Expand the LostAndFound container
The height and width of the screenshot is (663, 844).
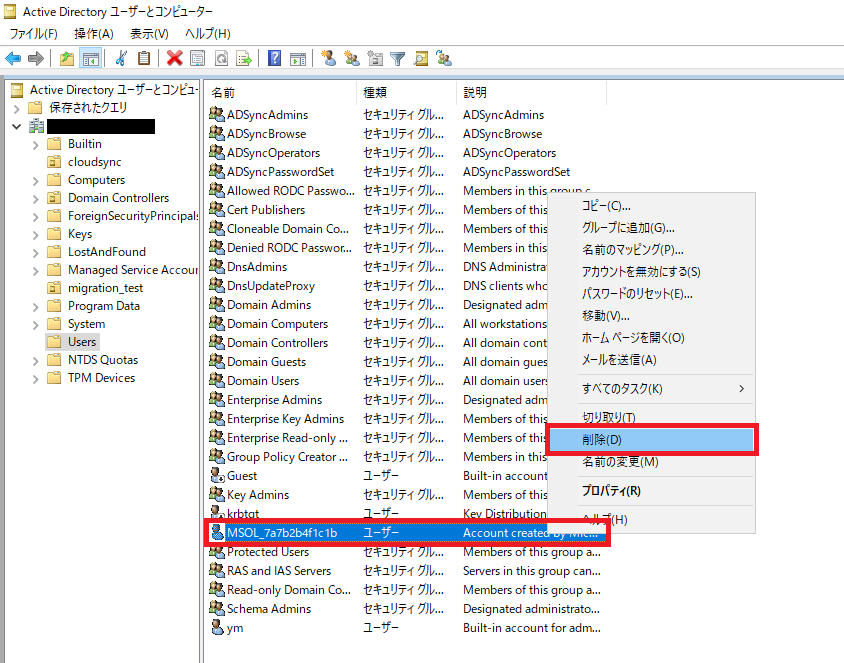click(36, 253)
